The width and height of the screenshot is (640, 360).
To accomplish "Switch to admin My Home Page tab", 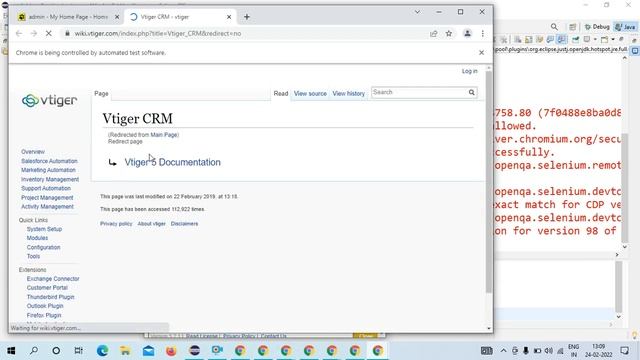I will 67,17.
